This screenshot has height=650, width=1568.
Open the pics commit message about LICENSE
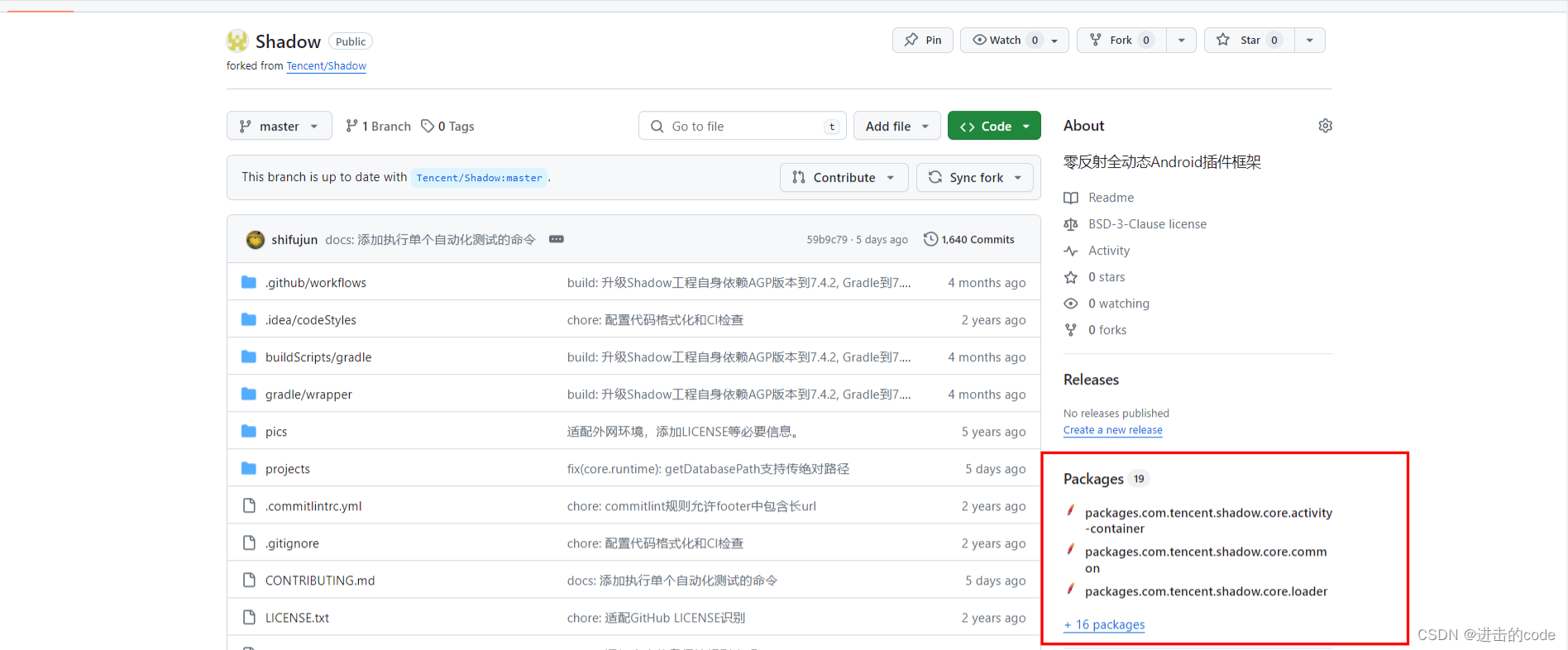click(x=682, y=432)
